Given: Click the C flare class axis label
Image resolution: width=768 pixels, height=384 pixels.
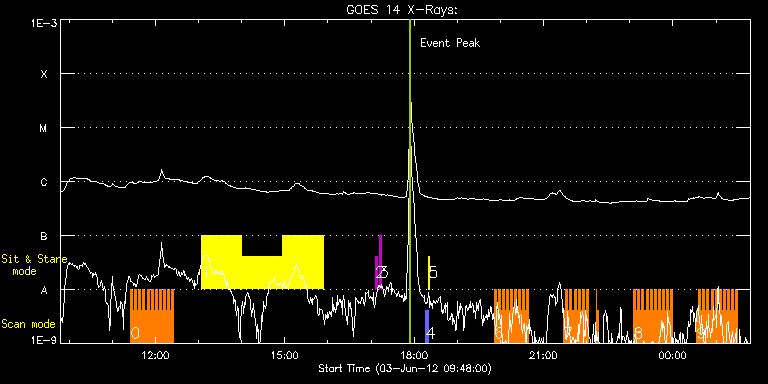Looking at the screenshot, I should coord(44,182).
